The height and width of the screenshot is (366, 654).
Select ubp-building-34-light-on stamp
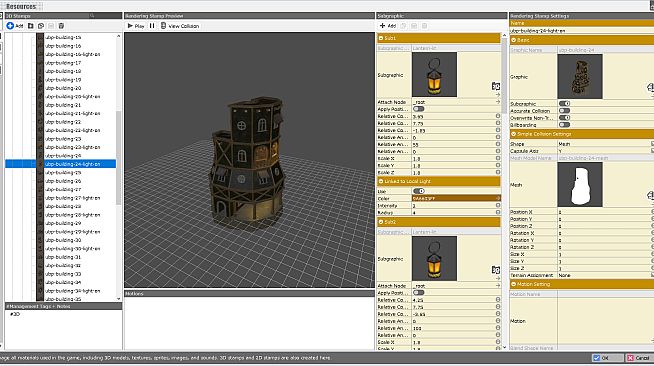[x=73, y=291]
